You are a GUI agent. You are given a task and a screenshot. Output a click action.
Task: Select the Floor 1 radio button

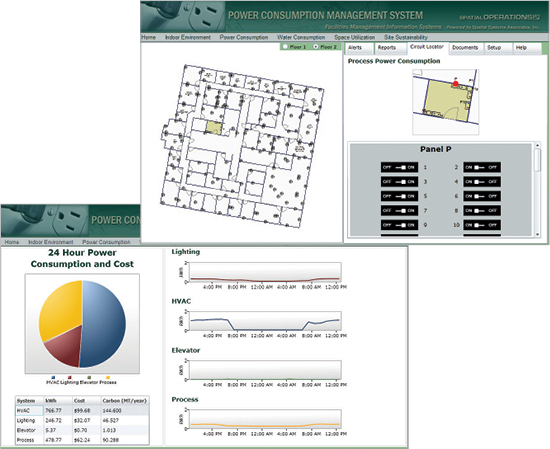[286, 47]
